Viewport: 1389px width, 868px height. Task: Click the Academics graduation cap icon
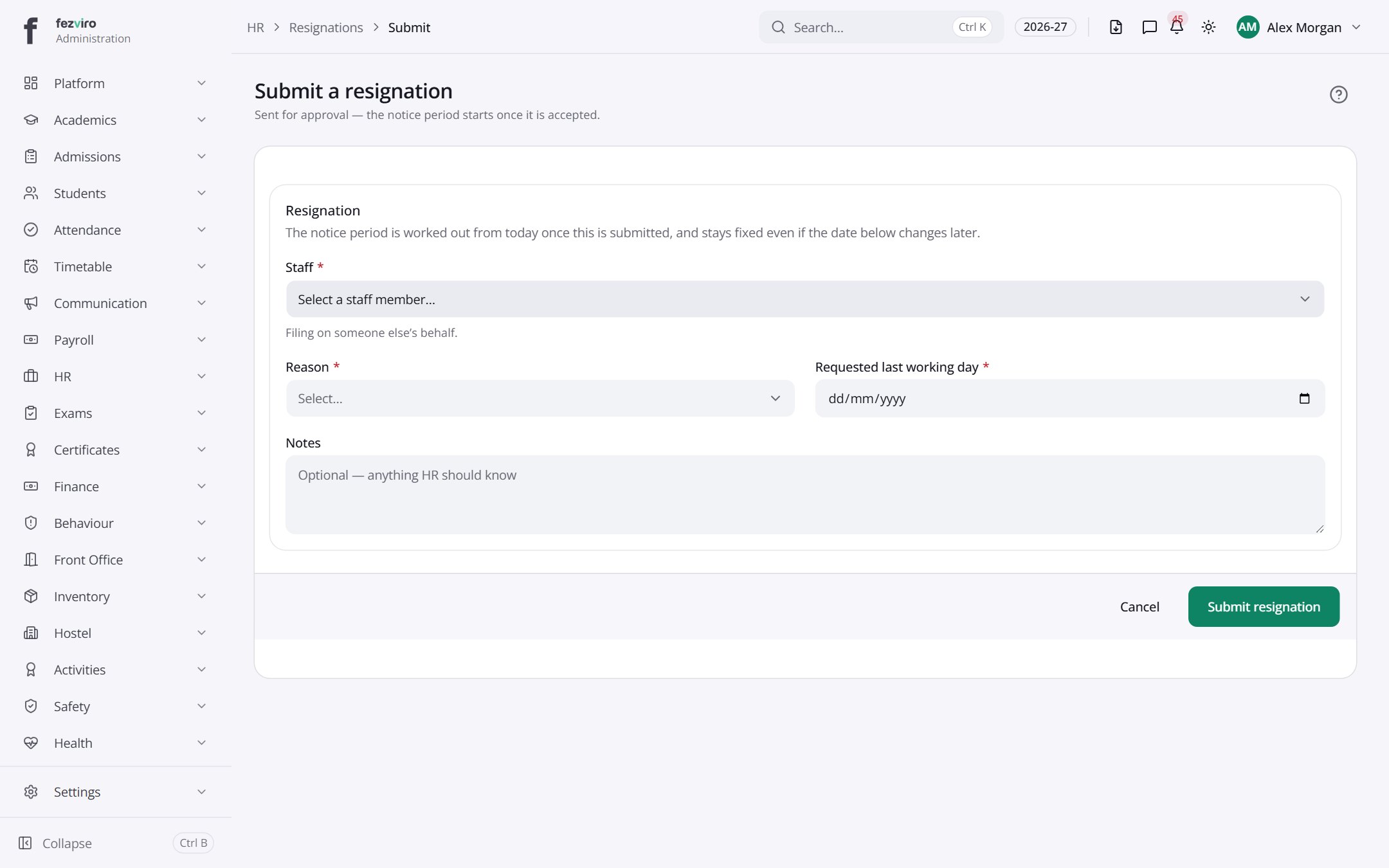[31, 120]
